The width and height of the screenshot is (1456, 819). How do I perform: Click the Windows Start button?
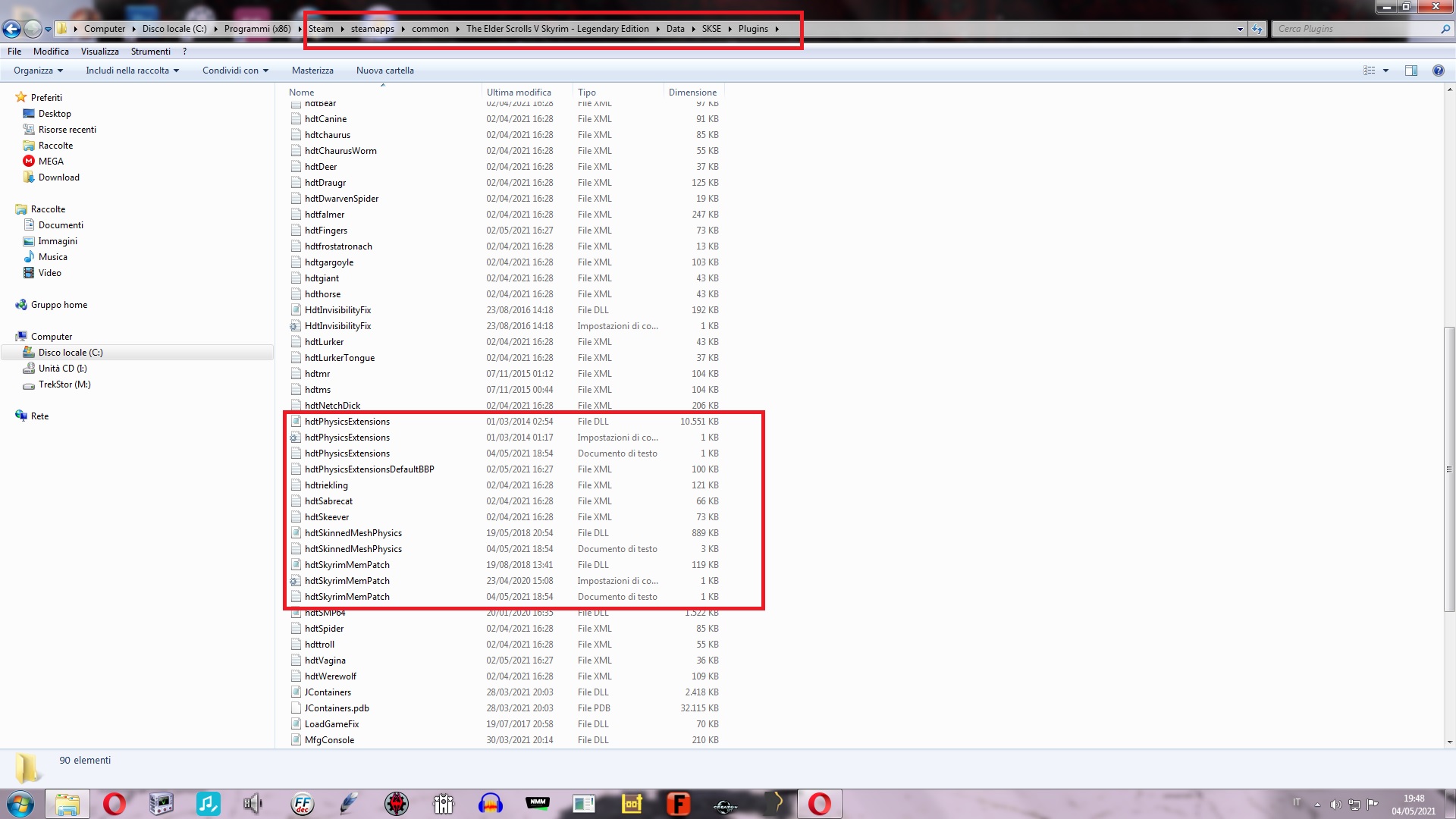pos(20,804)
